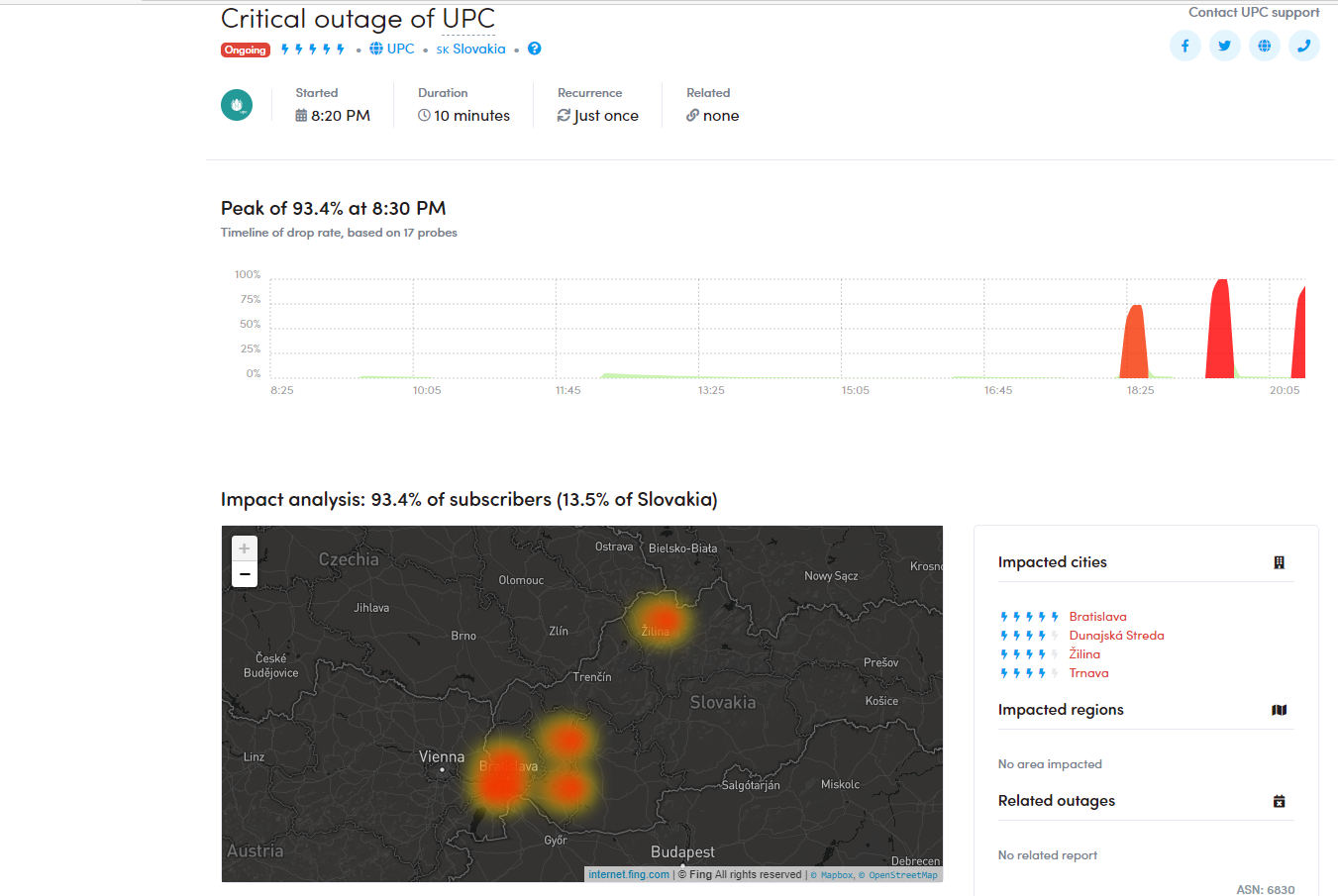Click Related outages calendar icon
This screenshot has height=896, width=1338.
[x=1279, y=801]
